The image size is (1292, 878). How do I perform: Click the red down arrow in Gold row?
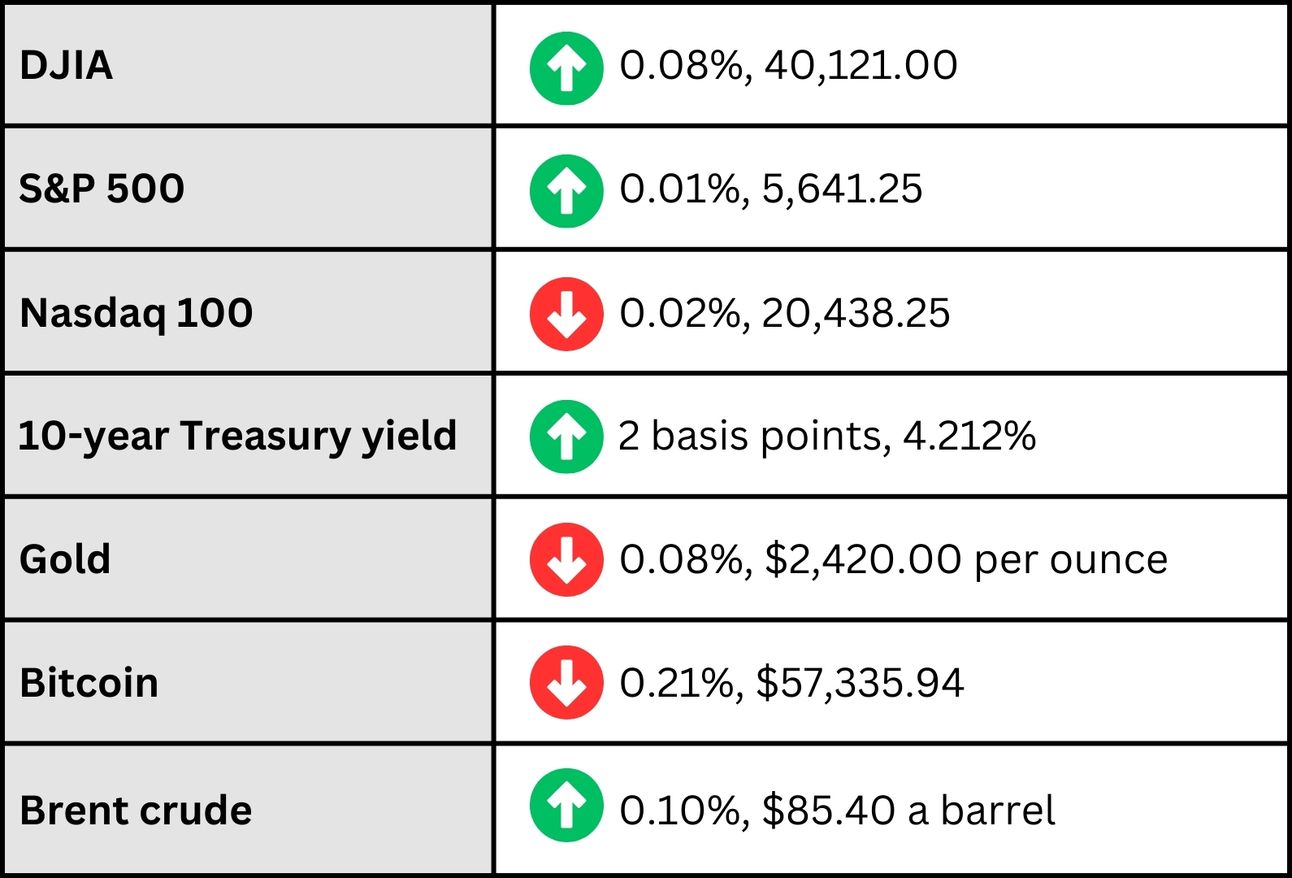click(566, 560)
